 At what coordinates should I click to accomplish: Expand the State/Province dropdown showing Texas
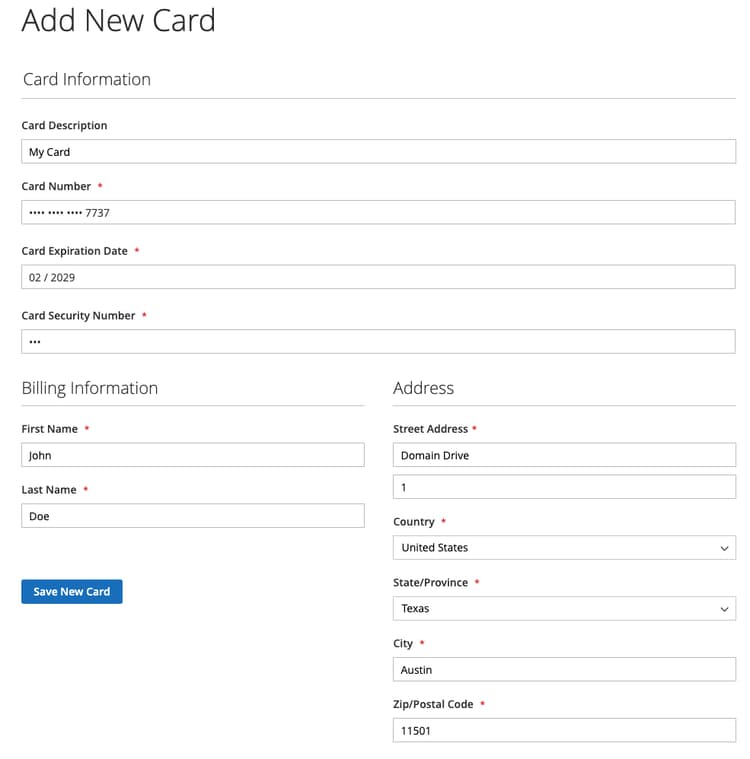pyautogui.click(x=564, y=609)
